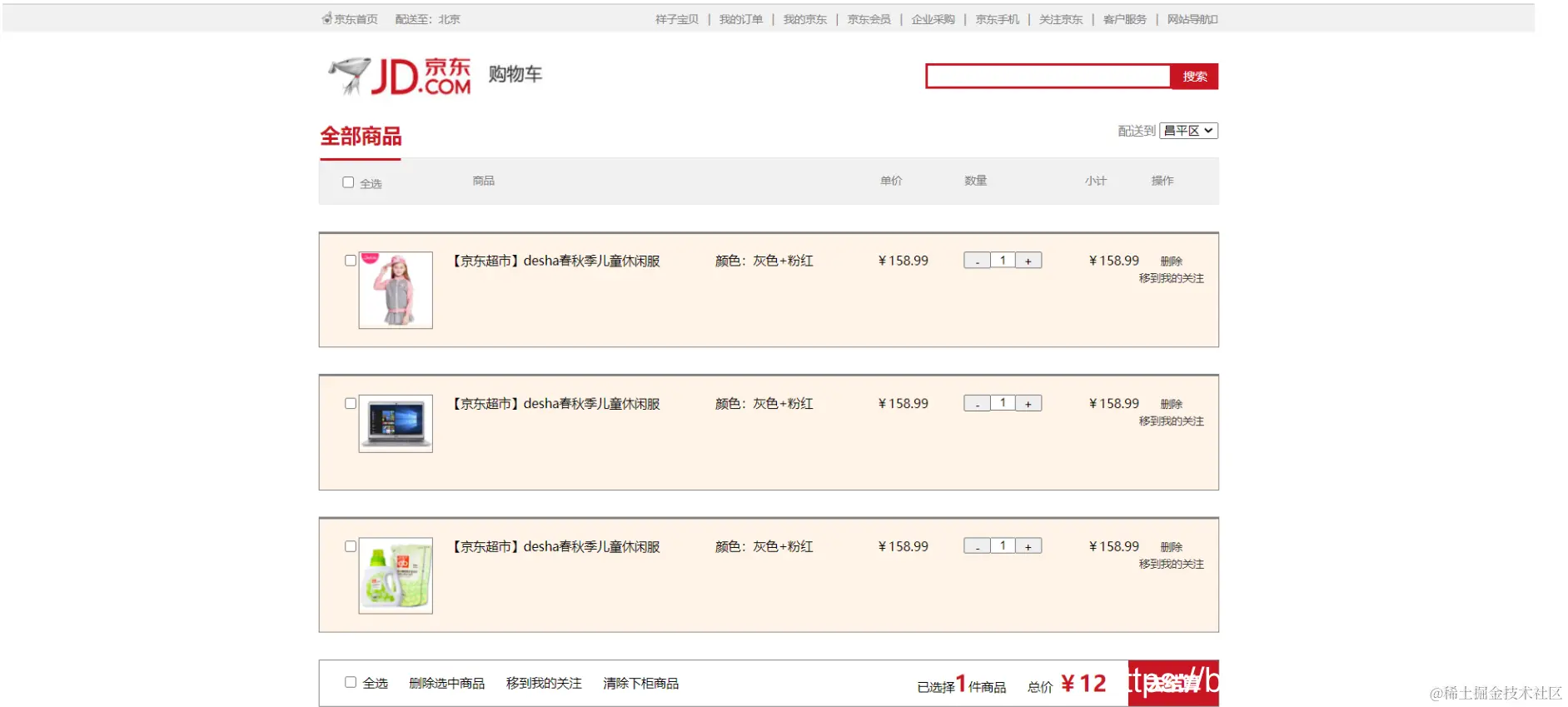1568x707 pixels.
Task: Focus the cart search input box
Action: 1048,77
